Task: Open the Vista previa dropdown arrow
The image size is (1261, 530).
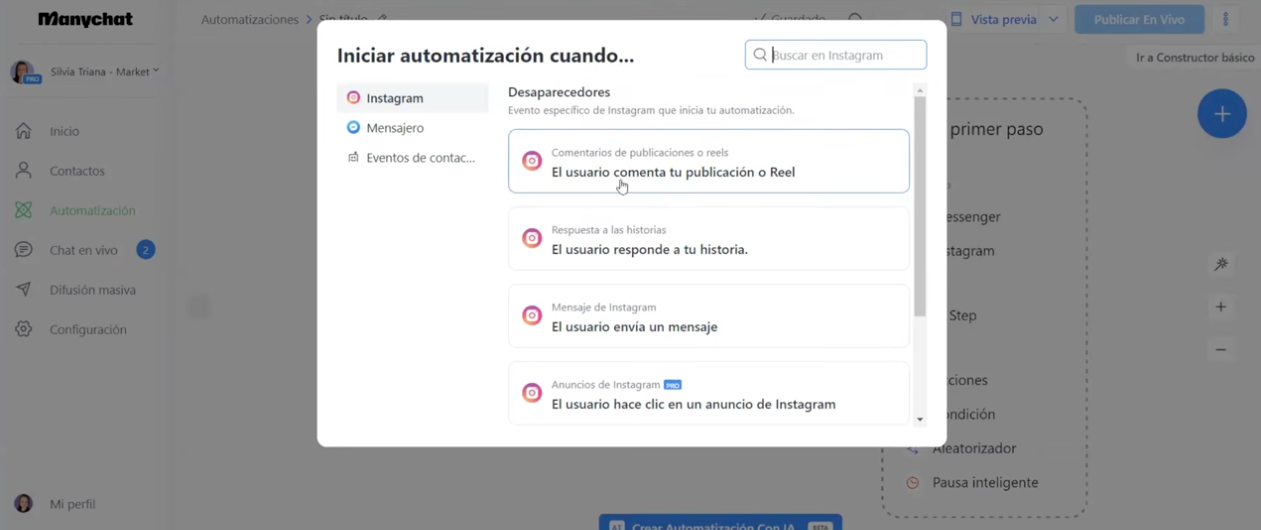Action: pos(1053,19)
